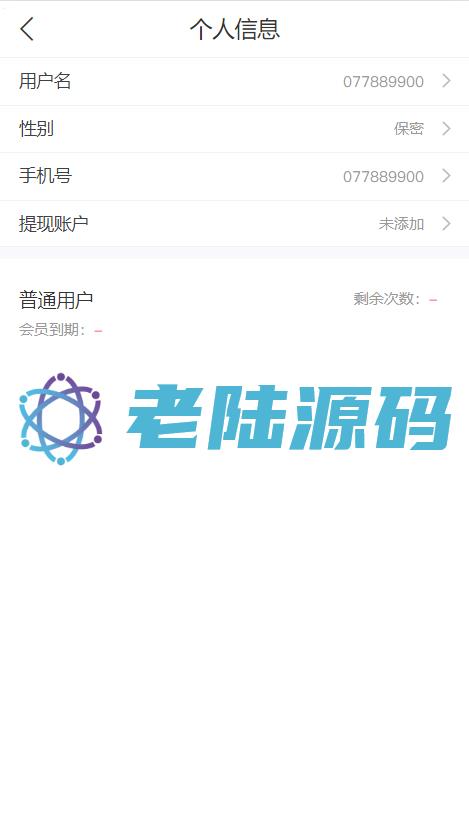Click the atom-shaped logo icon
The height and width of the screenshot is (835, 469).
click(60, 419)
